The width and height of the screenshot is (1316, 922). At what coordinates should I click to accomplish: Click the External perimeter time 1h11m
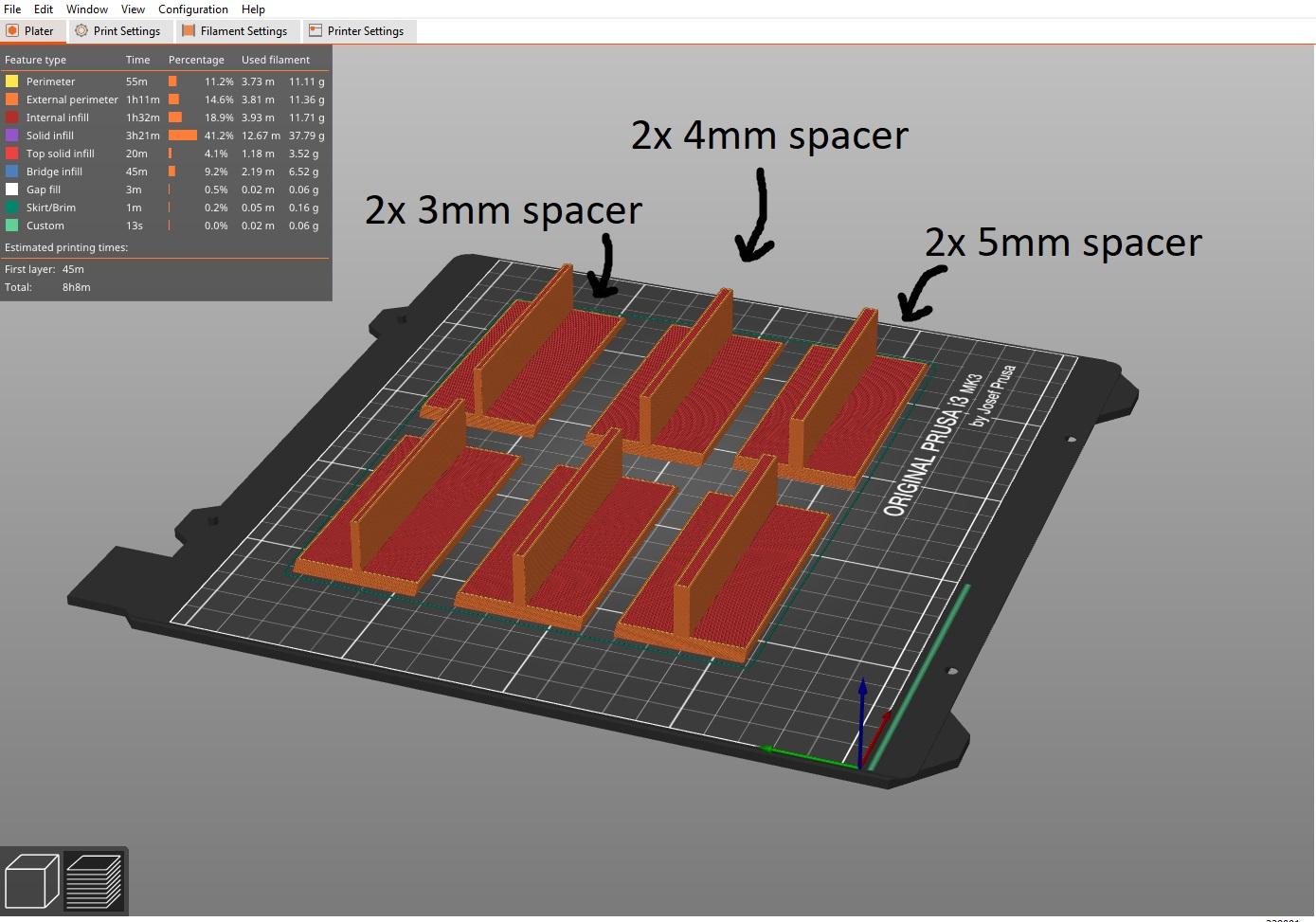[x=143, y=99]
